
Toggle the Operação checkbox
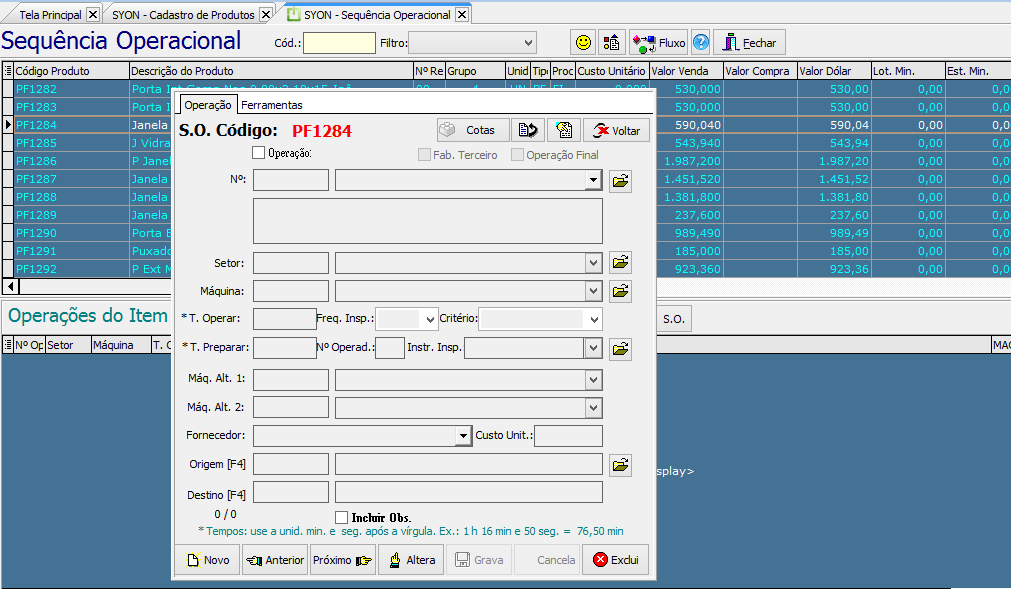pos(259,153)
